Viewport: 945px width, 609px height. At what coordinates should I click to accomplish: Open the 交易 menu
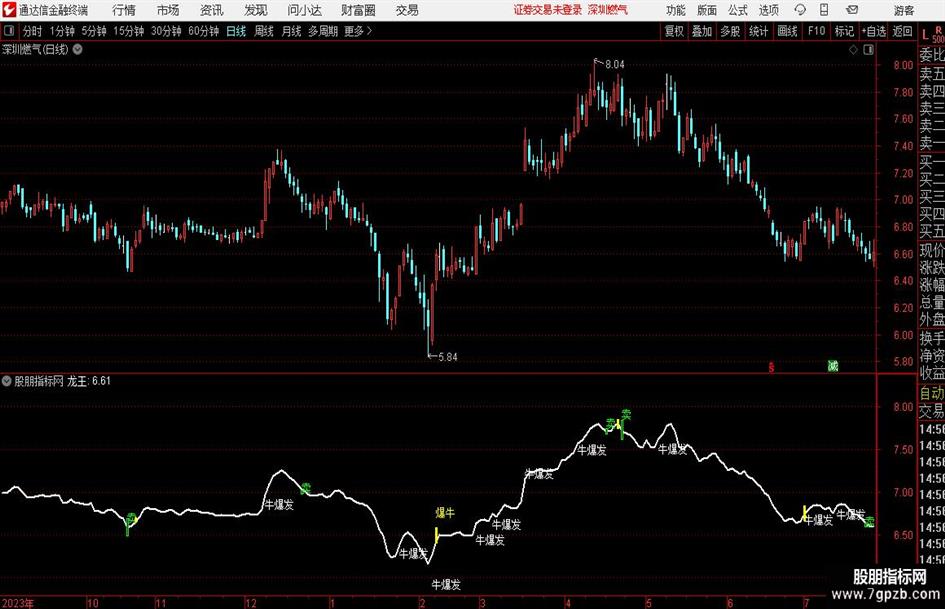pos(407,10)
